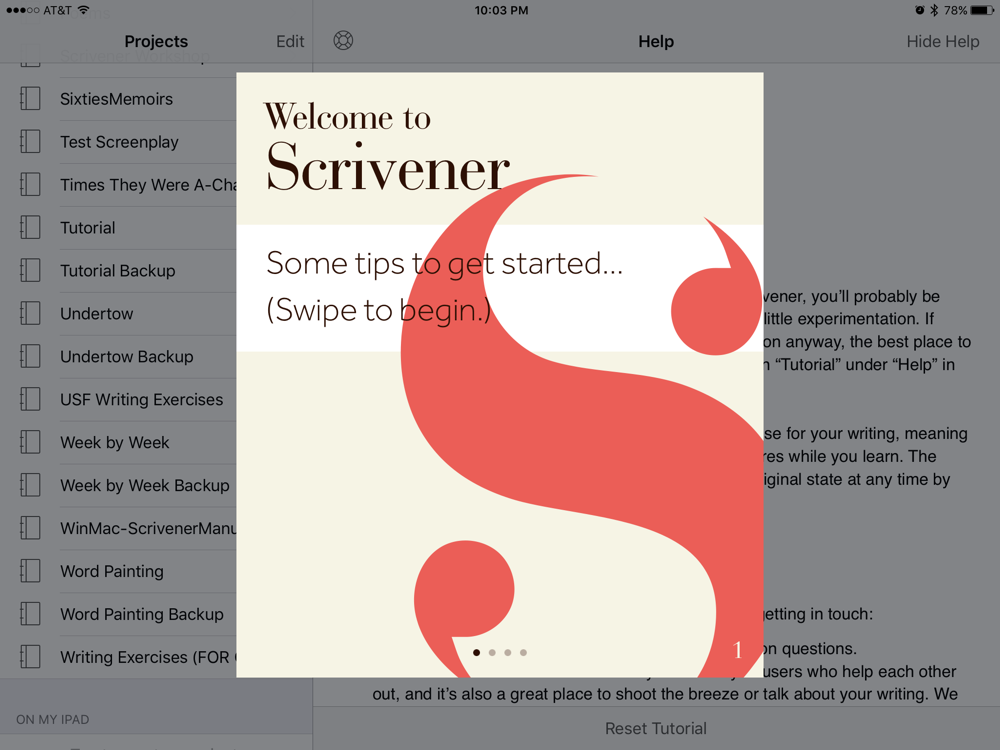Viewport: 1000px width, 750px height.
Task: Pick the Week by Week Backup icon
Action: [x=30, y=485]
